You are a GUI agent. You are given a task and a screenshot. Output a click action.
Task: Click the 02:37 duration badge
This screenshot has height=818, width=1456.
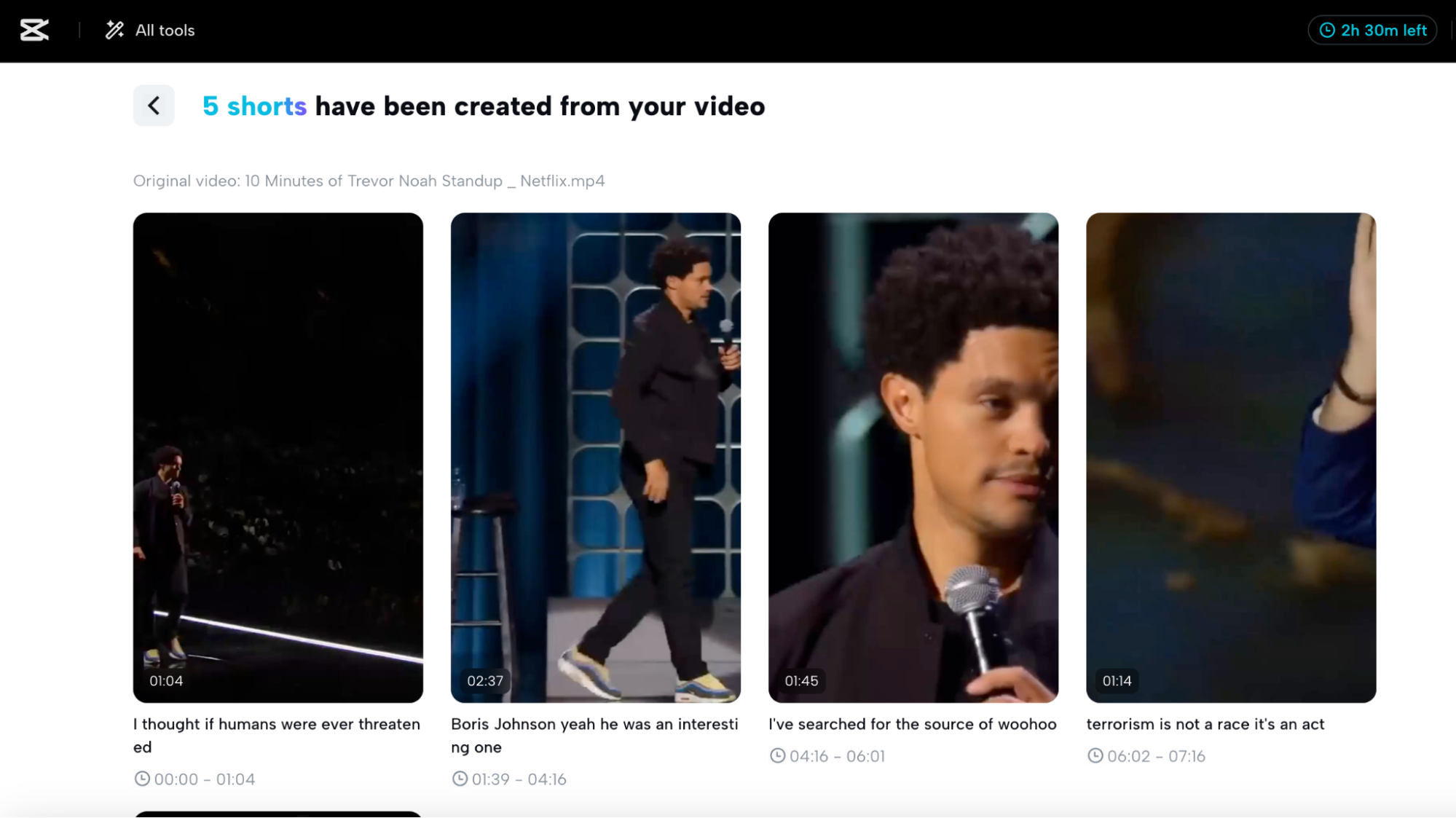coord(485,680)
